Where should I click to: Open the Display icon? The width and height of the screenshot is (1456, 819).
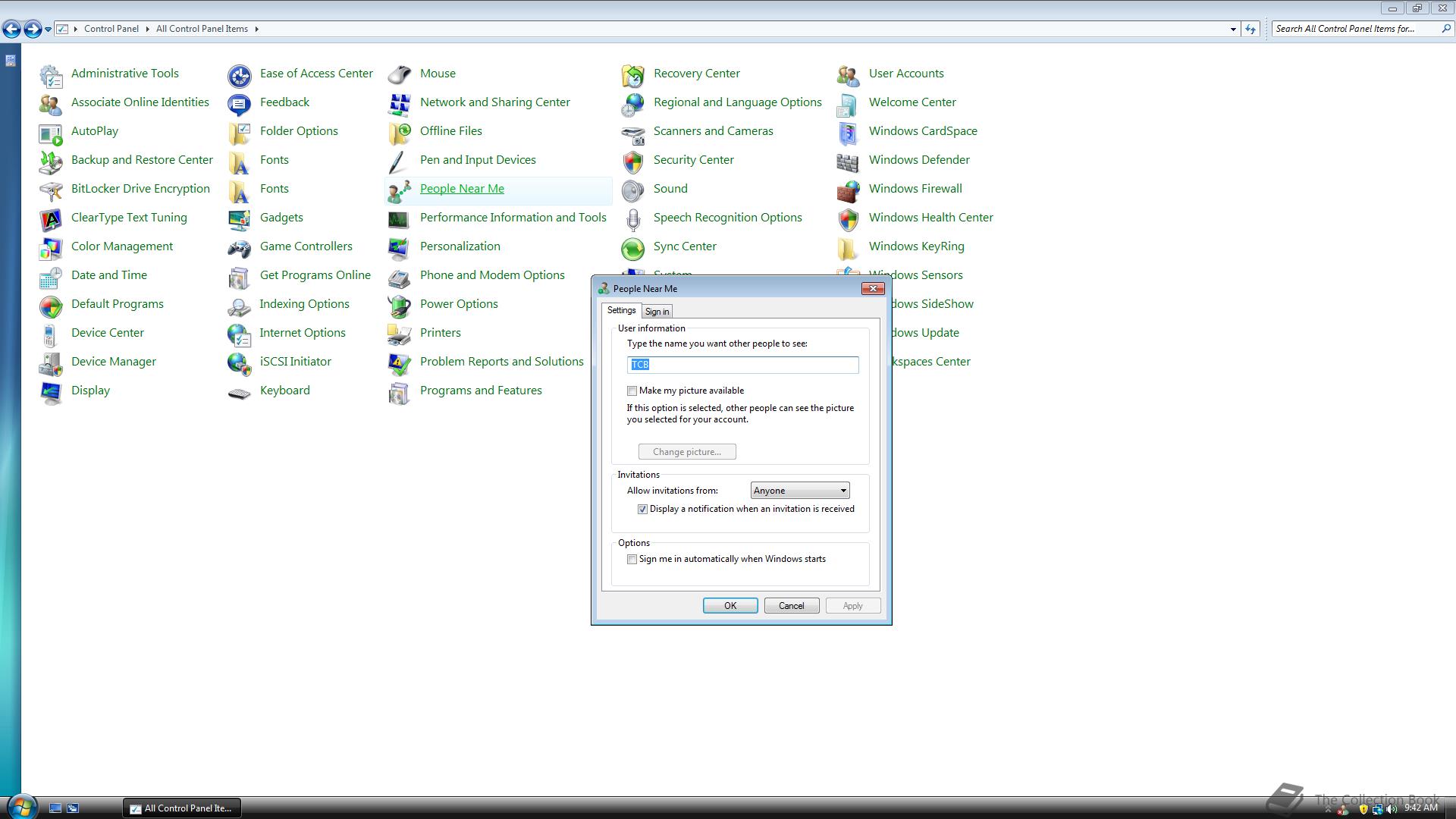(51, 392)
